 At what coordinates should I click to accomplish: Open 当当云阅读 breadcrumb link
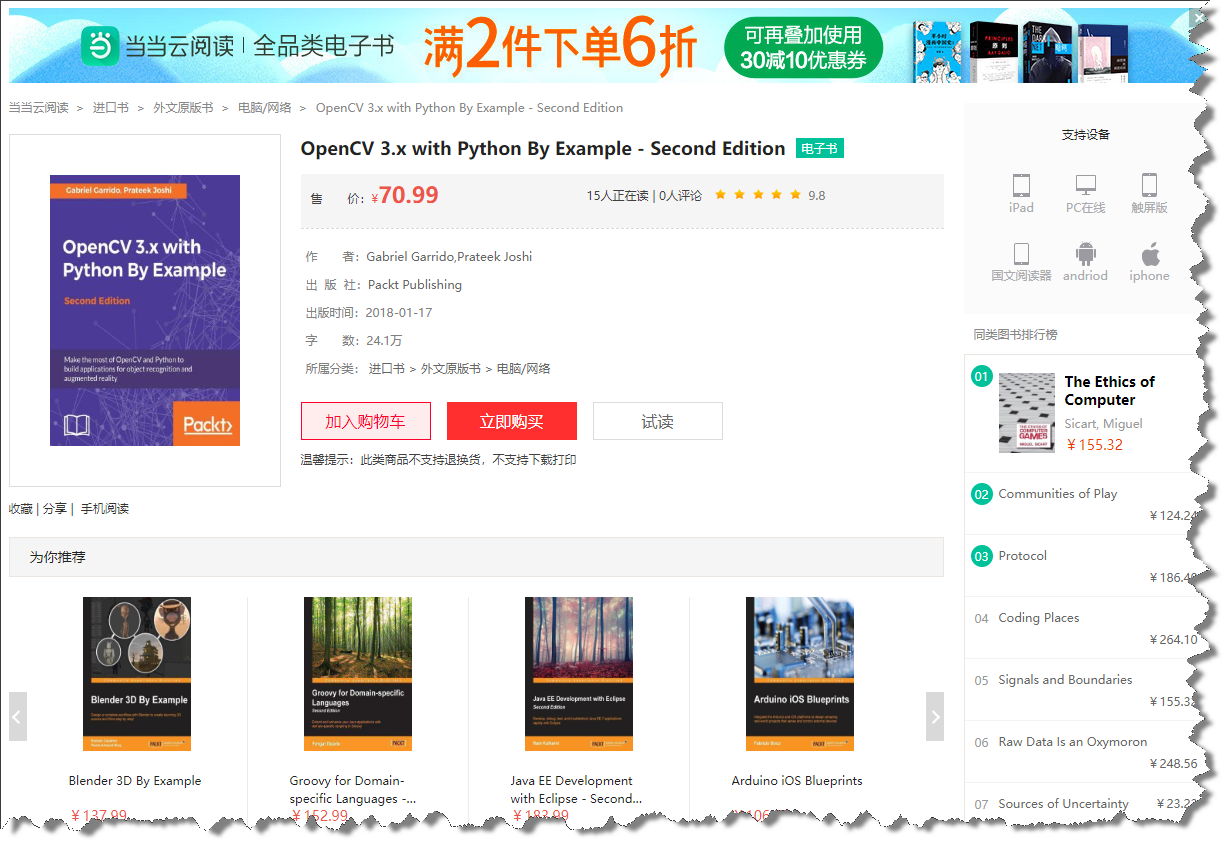click(39, 108)
